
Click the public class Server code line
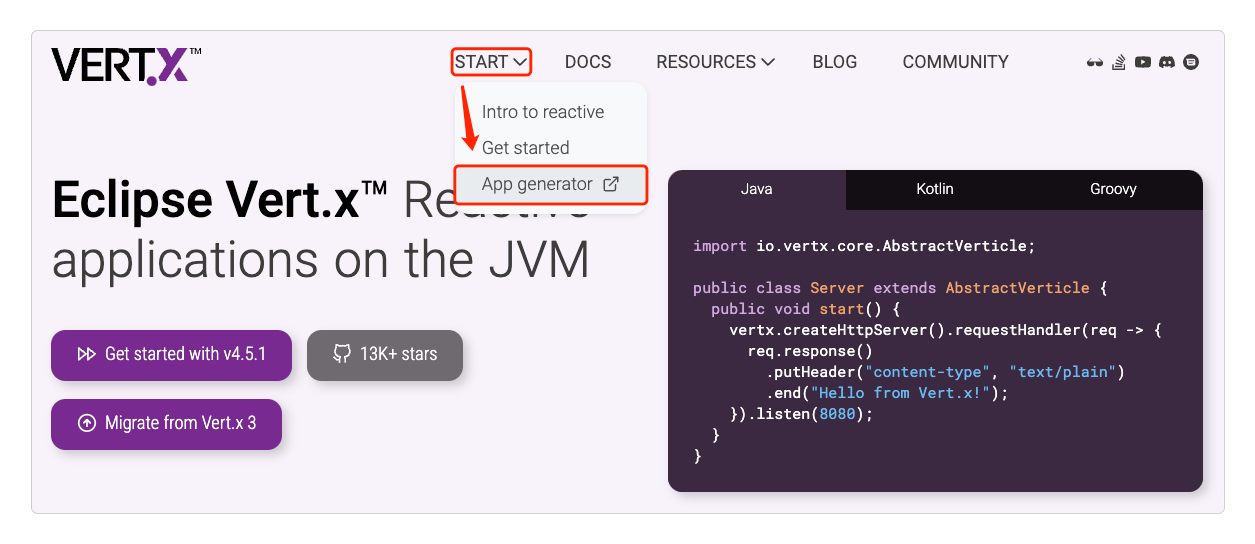[x=900, y=288]
